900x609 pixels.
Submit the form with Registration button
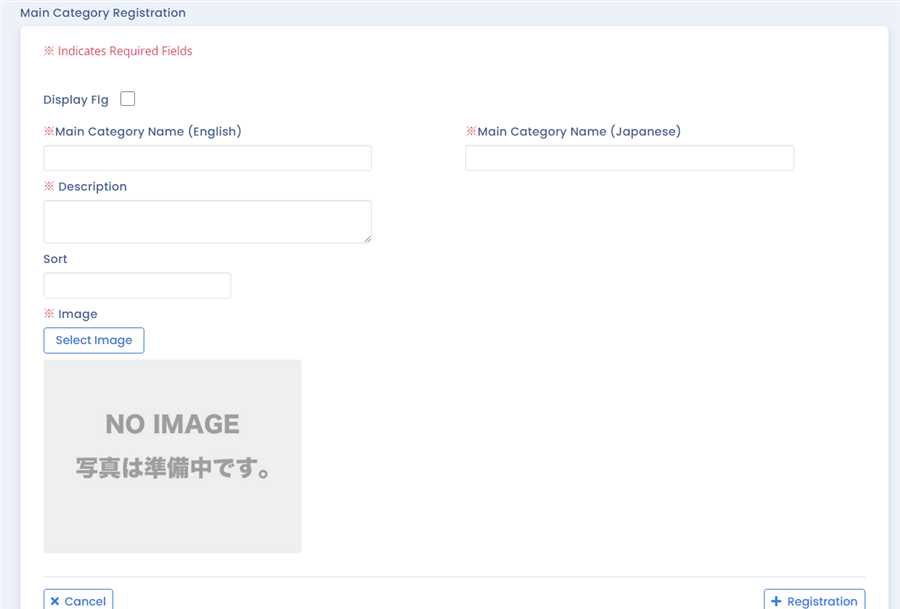point(814,600)
